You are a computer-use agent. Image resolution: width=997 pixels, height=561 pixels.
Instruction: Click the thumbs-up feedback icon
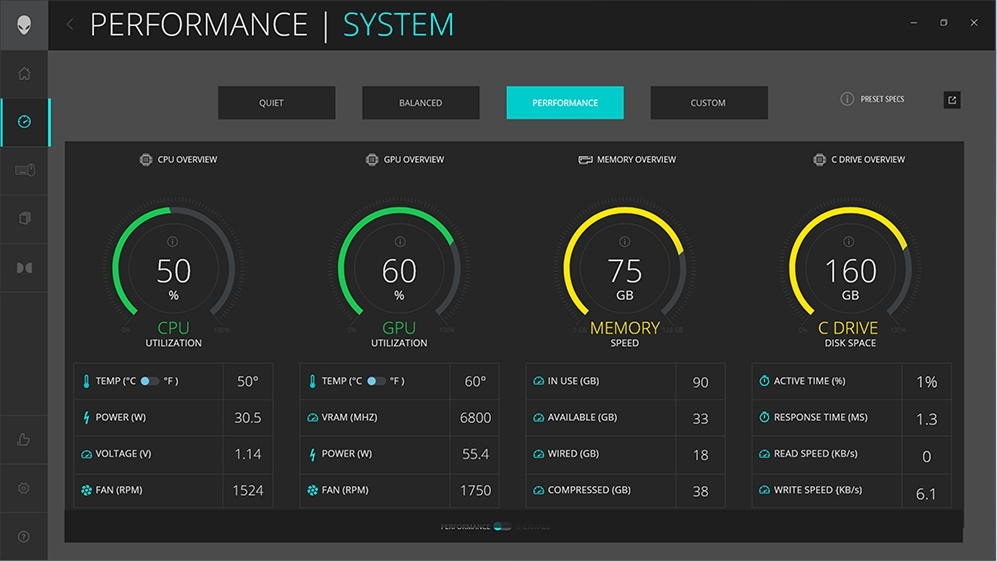[24, 440]
